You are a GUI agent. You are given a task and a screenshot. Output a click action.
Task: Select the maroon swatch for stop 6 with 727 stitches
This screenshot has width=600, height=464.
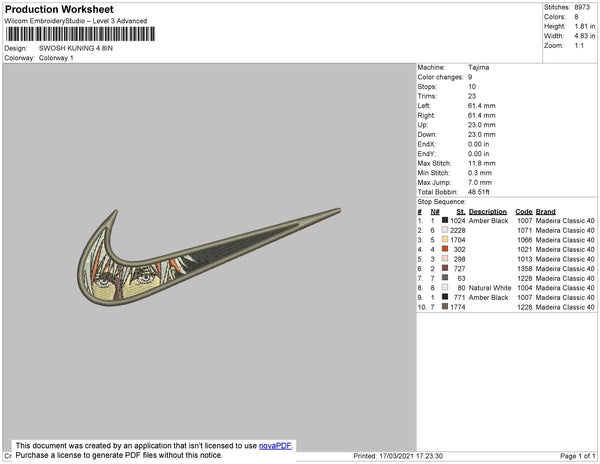coord(445,268)
